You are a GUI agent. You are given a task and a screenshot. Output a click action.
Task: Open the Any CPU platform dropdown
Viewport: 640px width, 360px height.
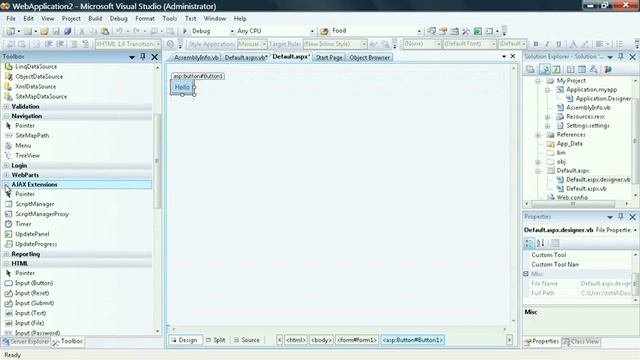(x=312, y=31)
